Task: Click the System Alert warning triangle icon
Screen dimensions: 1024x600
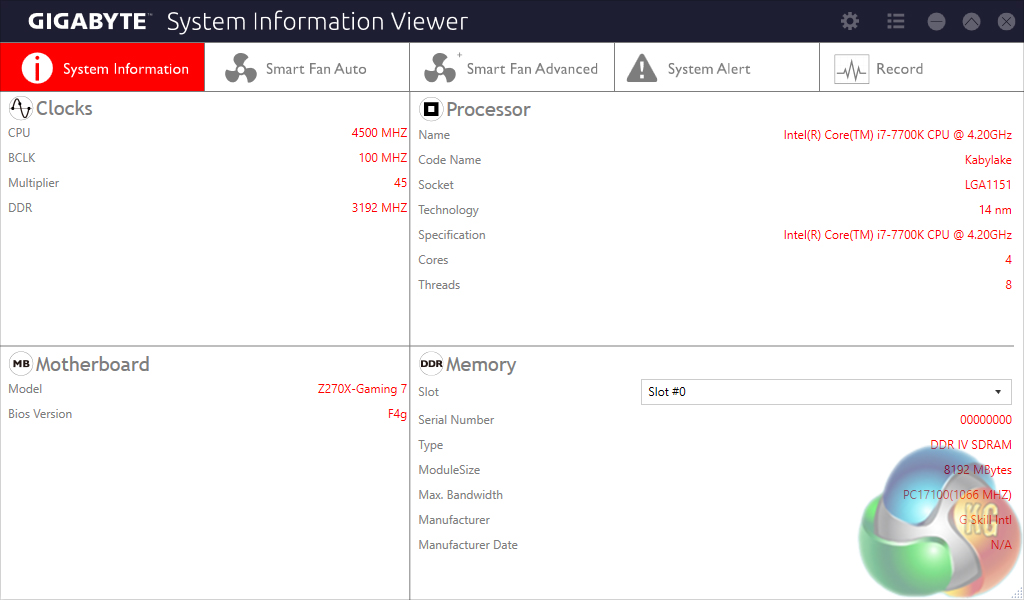Action: (642, 69)
